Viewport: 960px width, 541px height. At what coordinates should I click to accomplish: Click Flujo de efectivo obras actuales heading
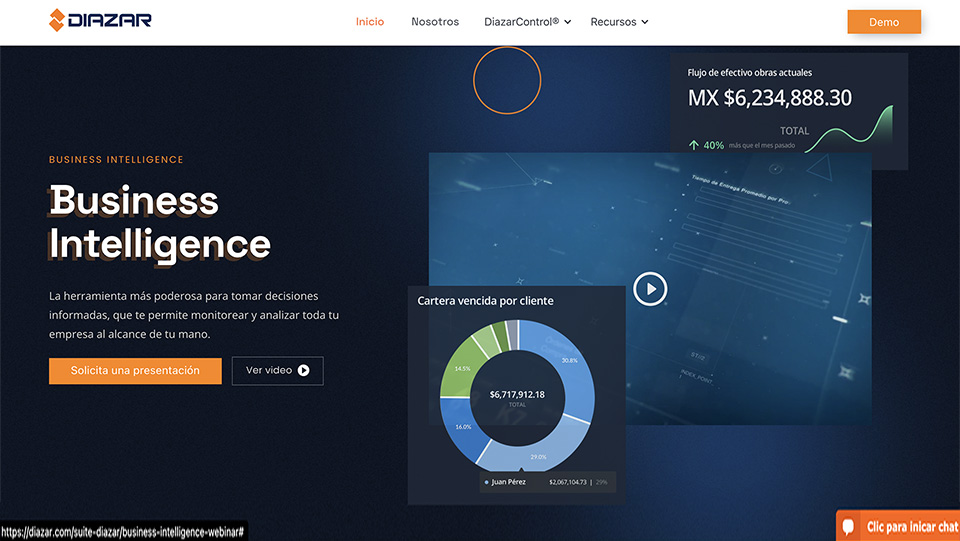tap(749, 72)
